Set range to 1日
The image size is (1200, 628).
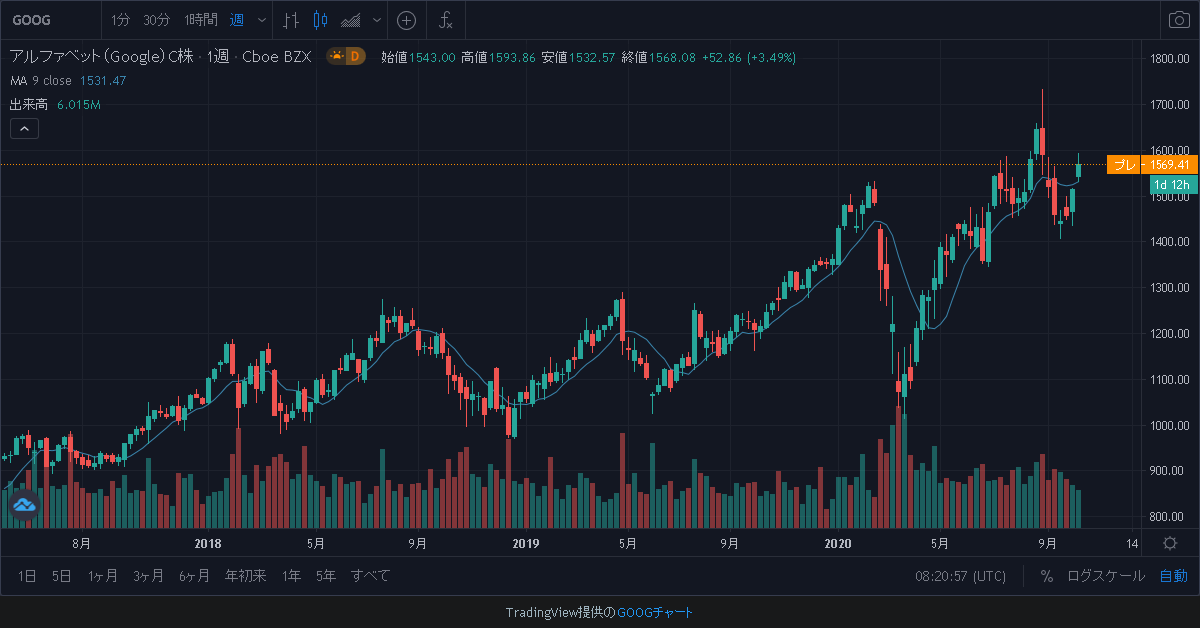coord(28,576)
